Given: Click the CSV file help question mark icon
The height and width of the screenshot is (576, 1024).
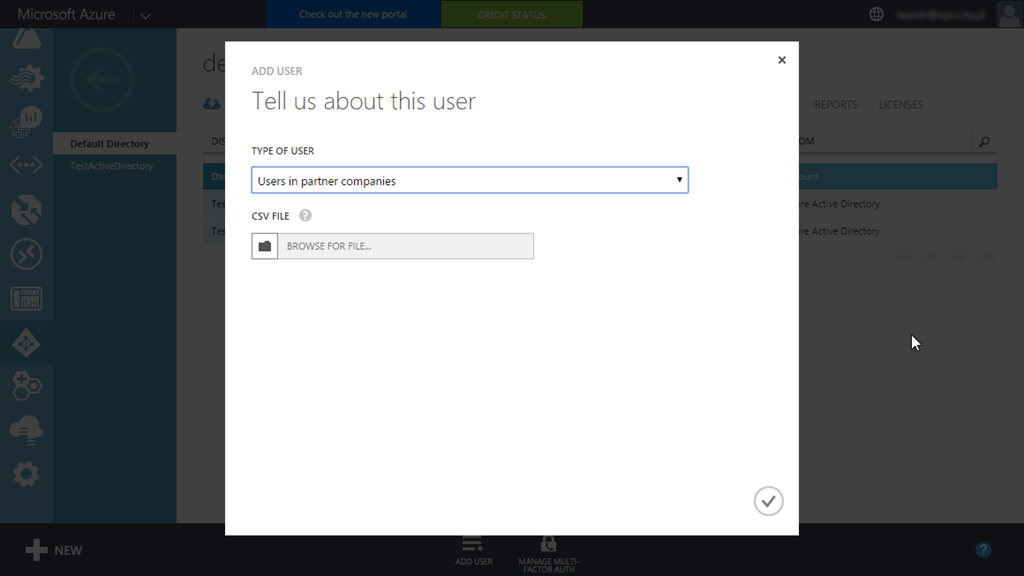Looking at the screenshot, I should tap(305, 215).
